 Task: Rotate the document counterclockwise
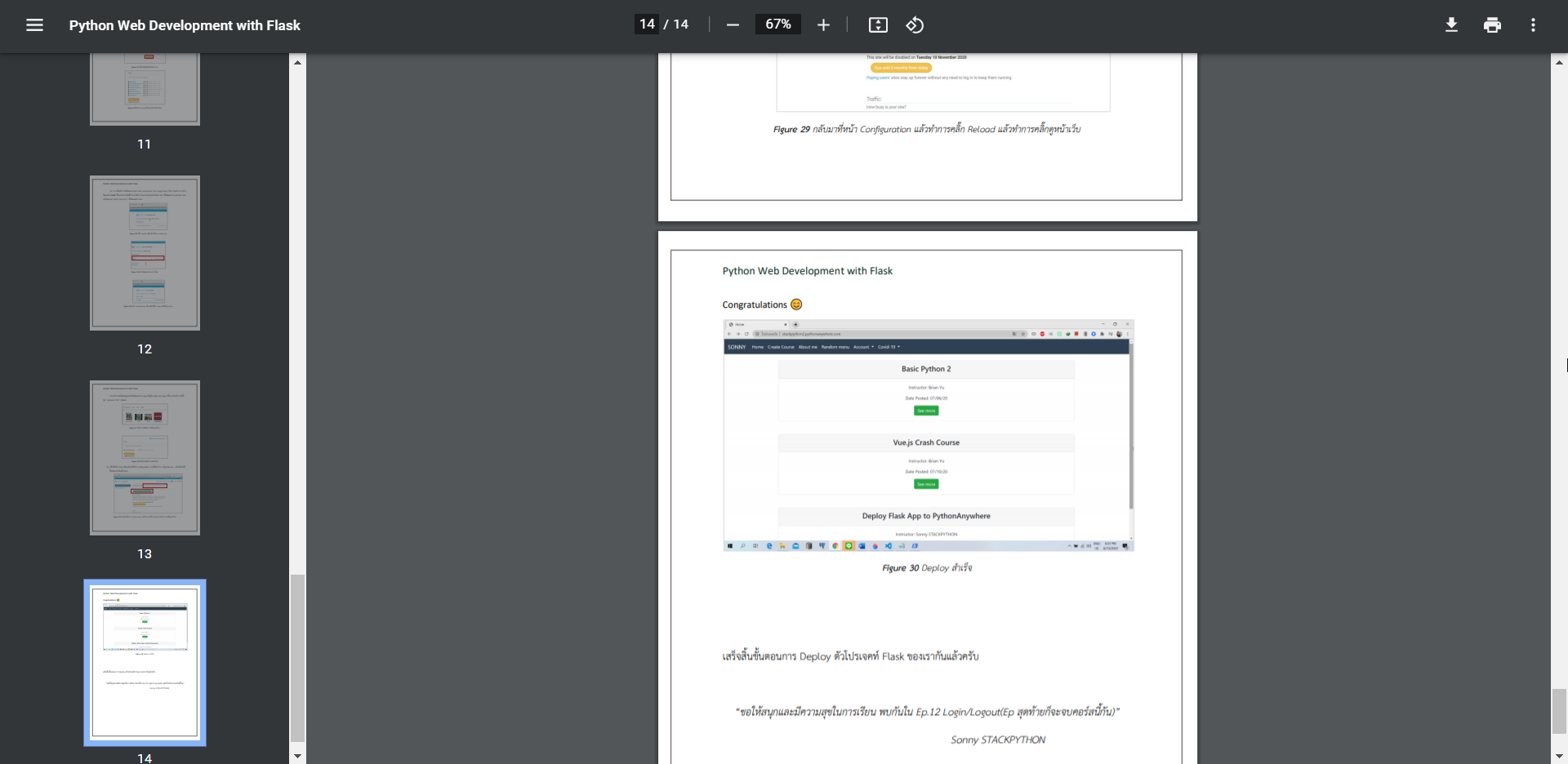pos(915,25)
